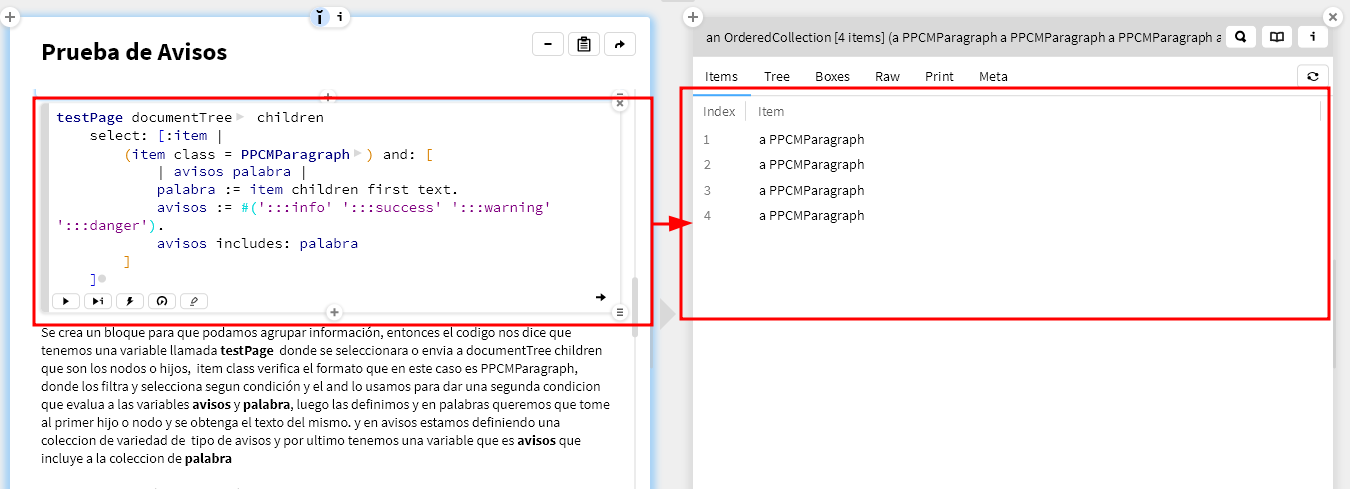Open the Boxes tab
This screenshot has height=489, width=1350.
pos(832,77)
